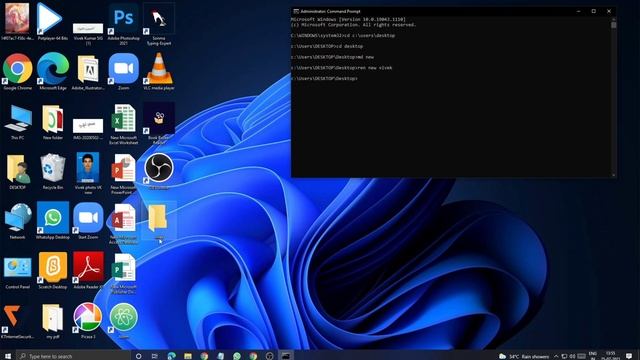Select the New Microsoft Access Database file
Screen dimensions: 640x360
(x=123, y=223)
